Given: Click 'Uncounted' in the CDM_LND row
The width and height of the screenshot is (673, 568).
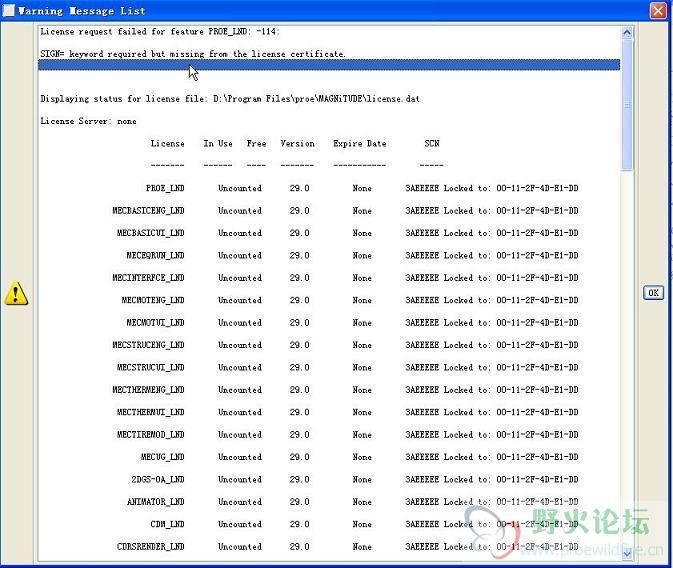Looking at the screenshot, I should (239, 524).
